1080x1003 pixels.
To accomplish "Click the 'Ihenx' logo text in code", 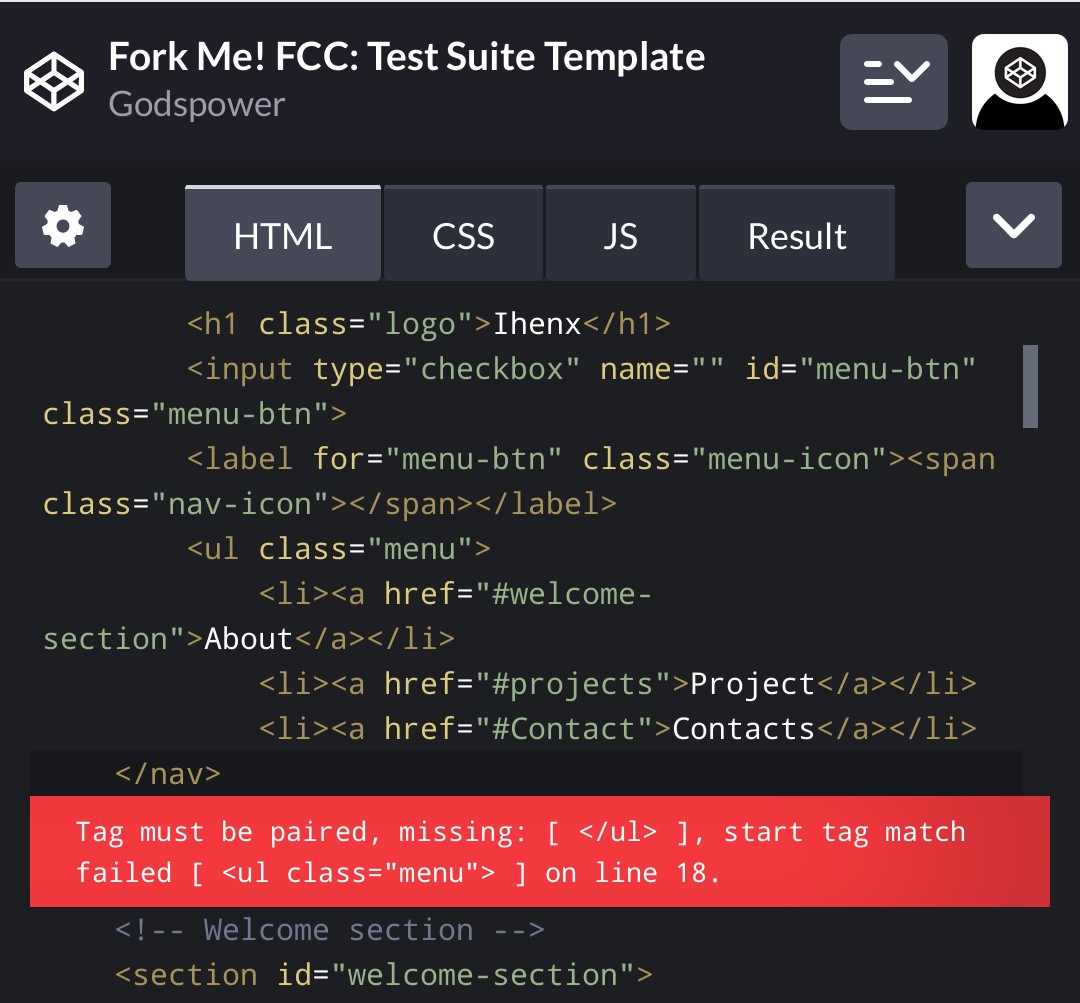I will (x=537, y=324).
